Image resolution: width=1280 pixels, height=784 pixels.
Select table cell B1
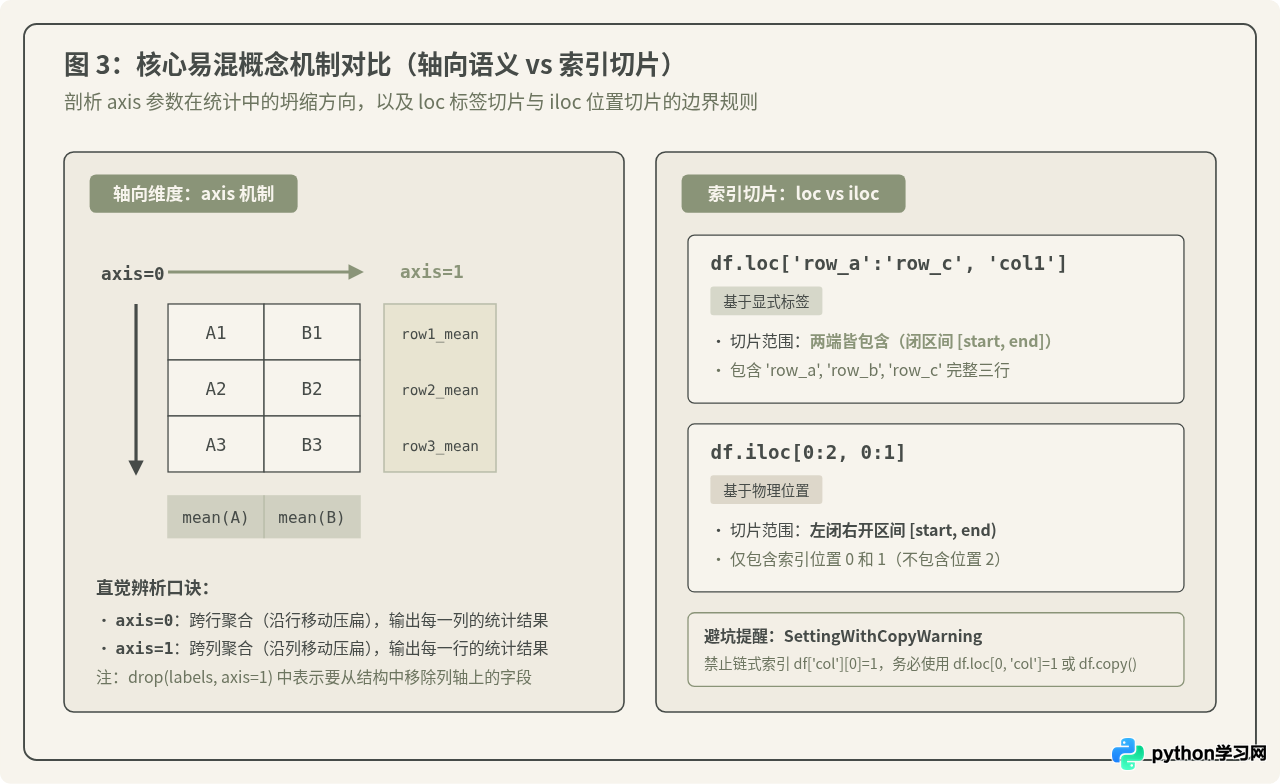click(312, 332)
